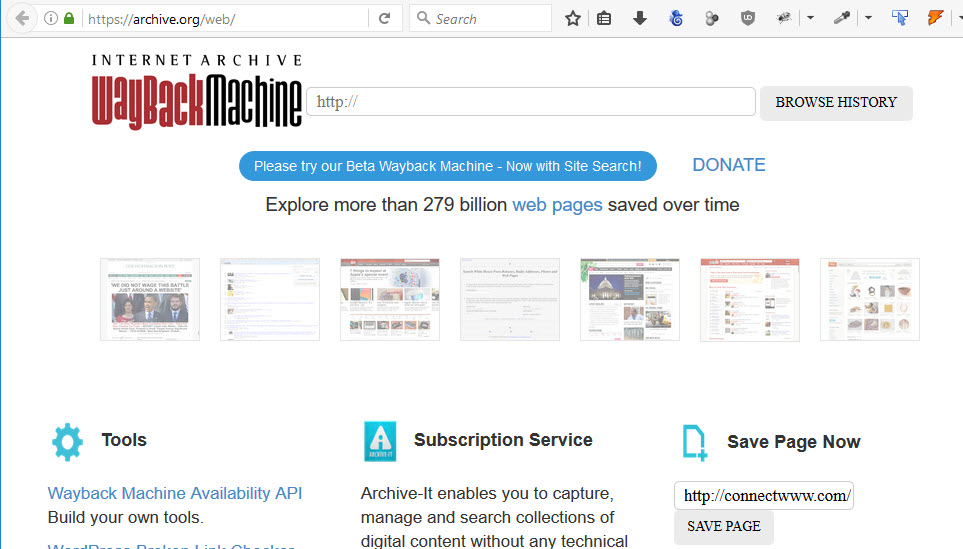
Task: Follow the 'web pages' link
Action: (x=557, y=204)
